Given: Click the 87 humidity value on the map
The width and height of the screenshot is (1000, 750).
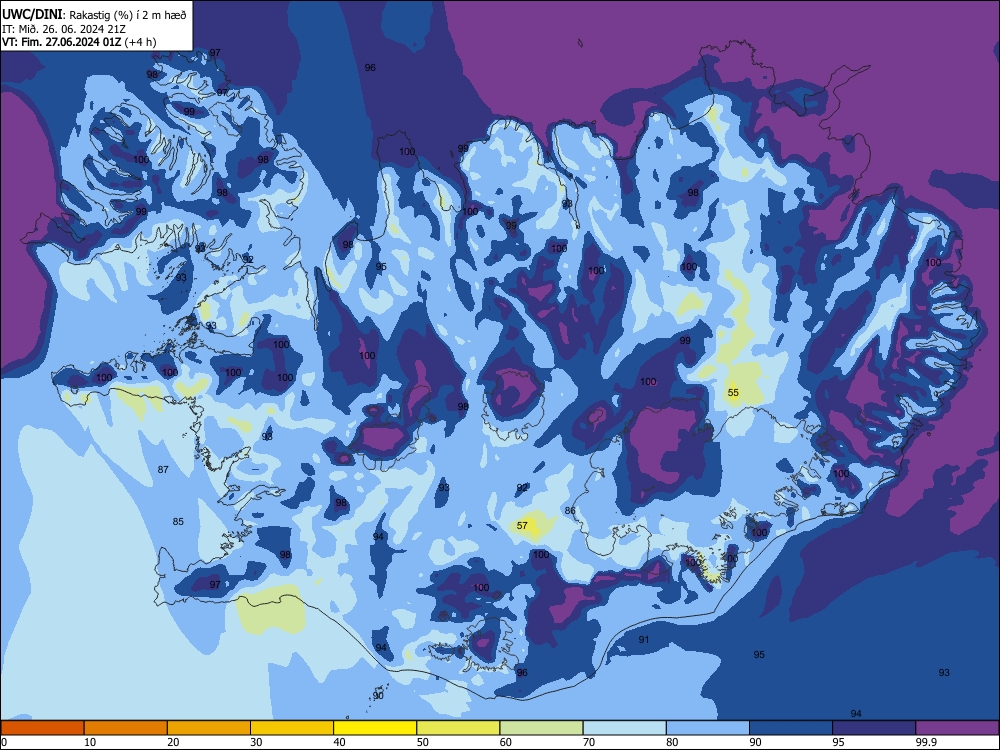Looking at the screenshot, I should [x=163, y=469].
